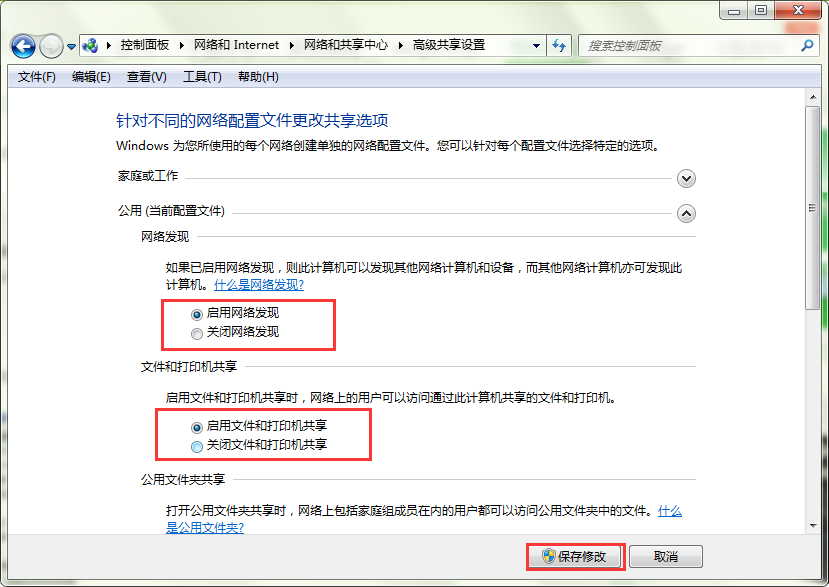The image size is (829, 587).
Task: Click the 取消 button
Action: [666, 556]
